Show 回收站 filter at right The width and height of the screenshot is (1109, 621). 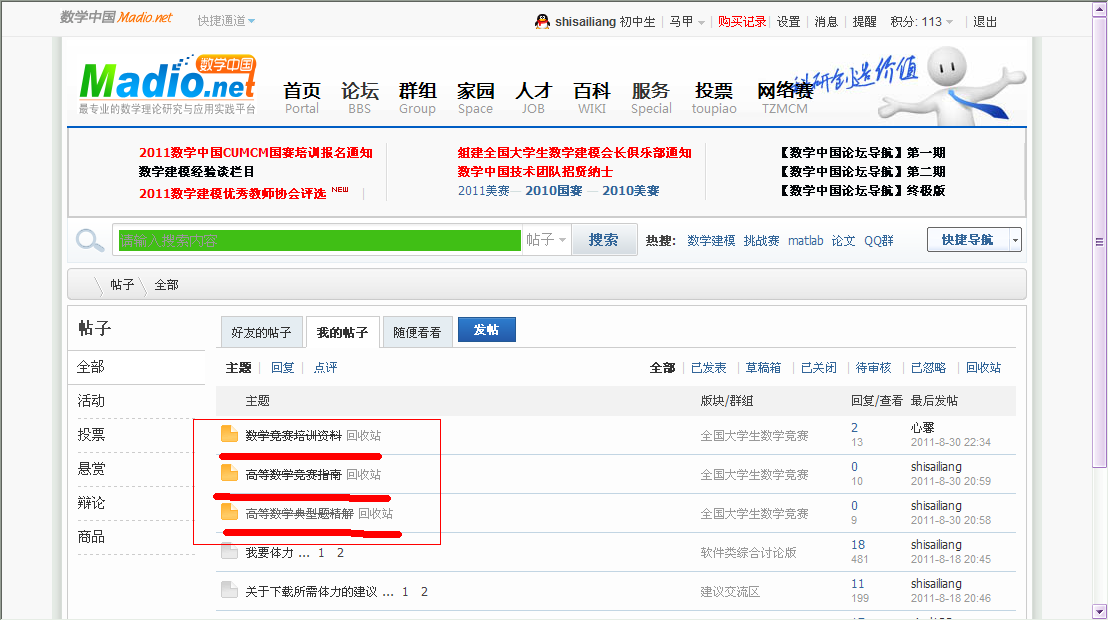(983, 368)
